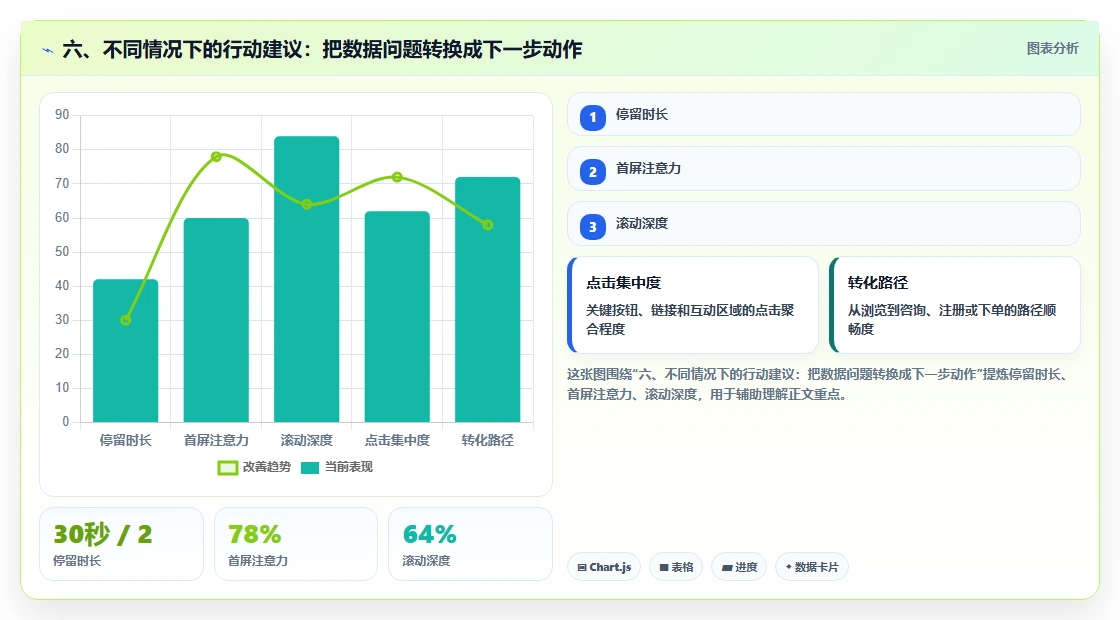1120x620 pixels.
Task: Click the 转化路径 bar in the chart
Action: [488, 299]
